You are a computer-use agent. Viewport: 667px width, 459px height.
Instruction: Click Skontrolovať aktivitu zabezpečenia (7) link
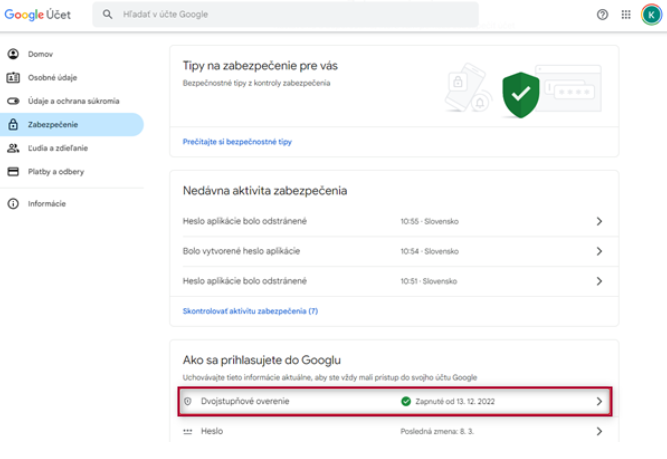(250, 311)
